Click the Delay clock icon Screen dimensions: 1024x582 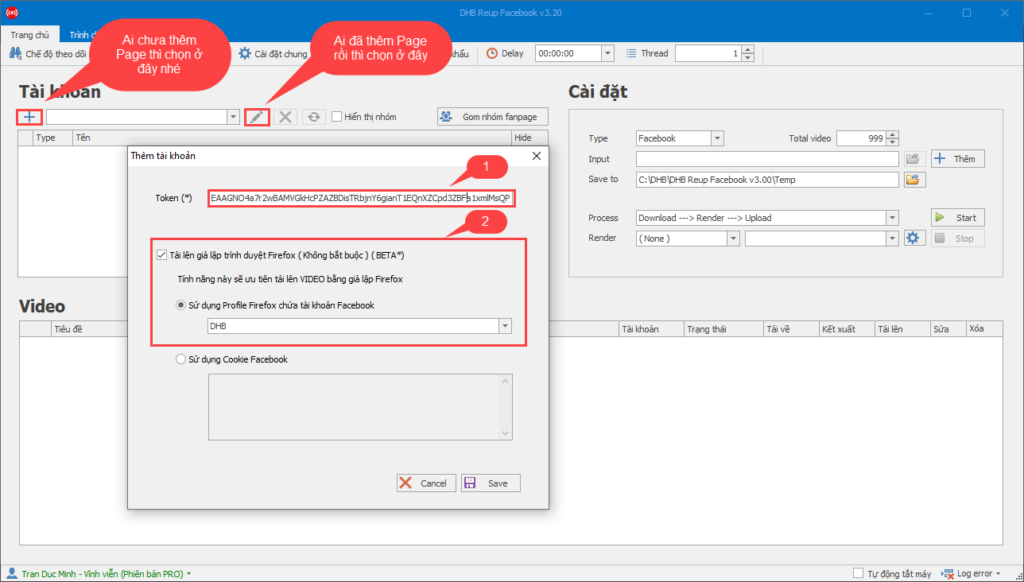tap(492, 54)
